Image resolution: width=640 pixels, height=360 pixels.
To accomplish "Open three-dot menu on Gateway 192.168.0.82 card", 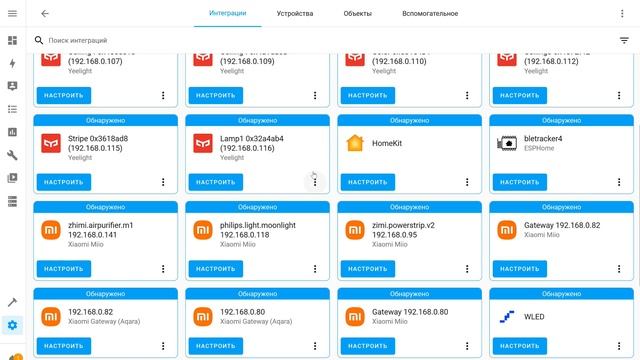I will (x=619, y=269).
